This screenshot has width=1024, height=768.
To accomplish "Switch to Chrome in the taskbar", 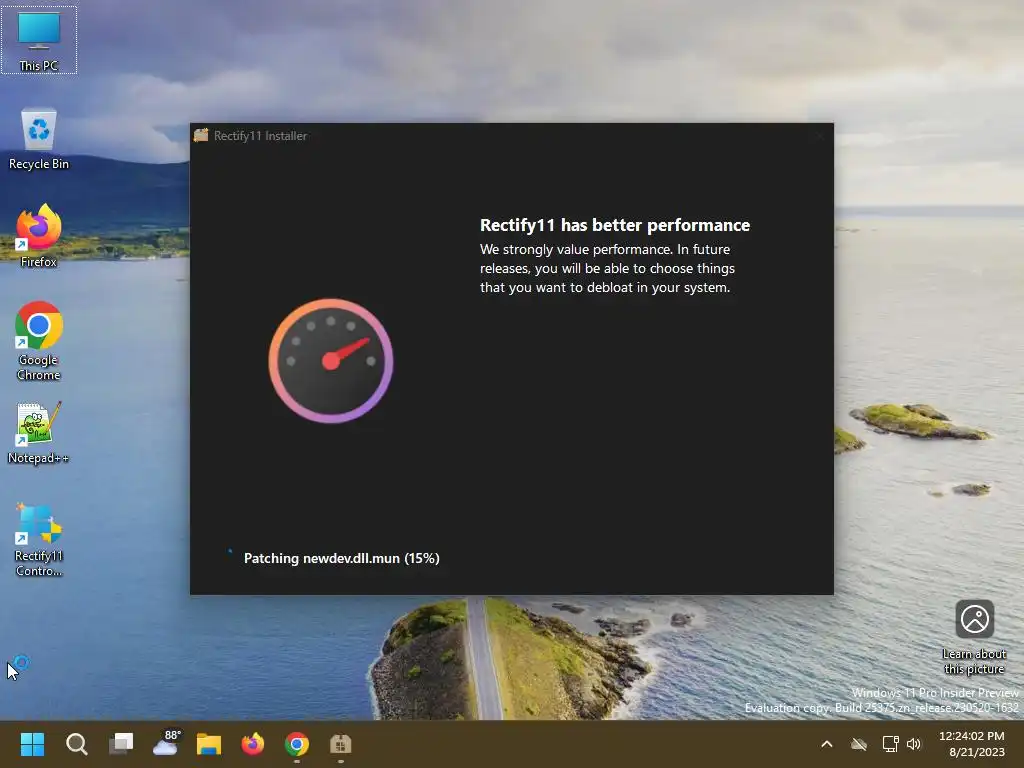I will point(296,744).
